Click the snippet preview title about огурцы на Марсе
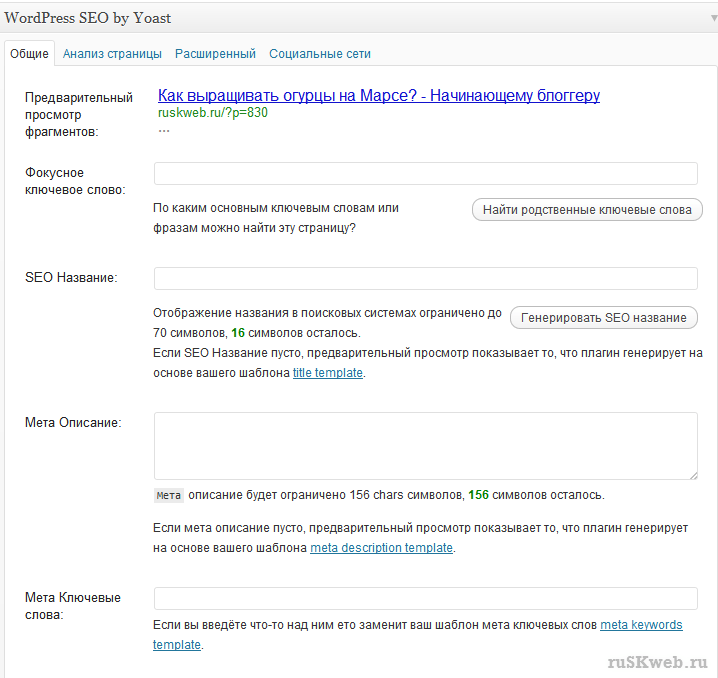 tap(378, 96)
